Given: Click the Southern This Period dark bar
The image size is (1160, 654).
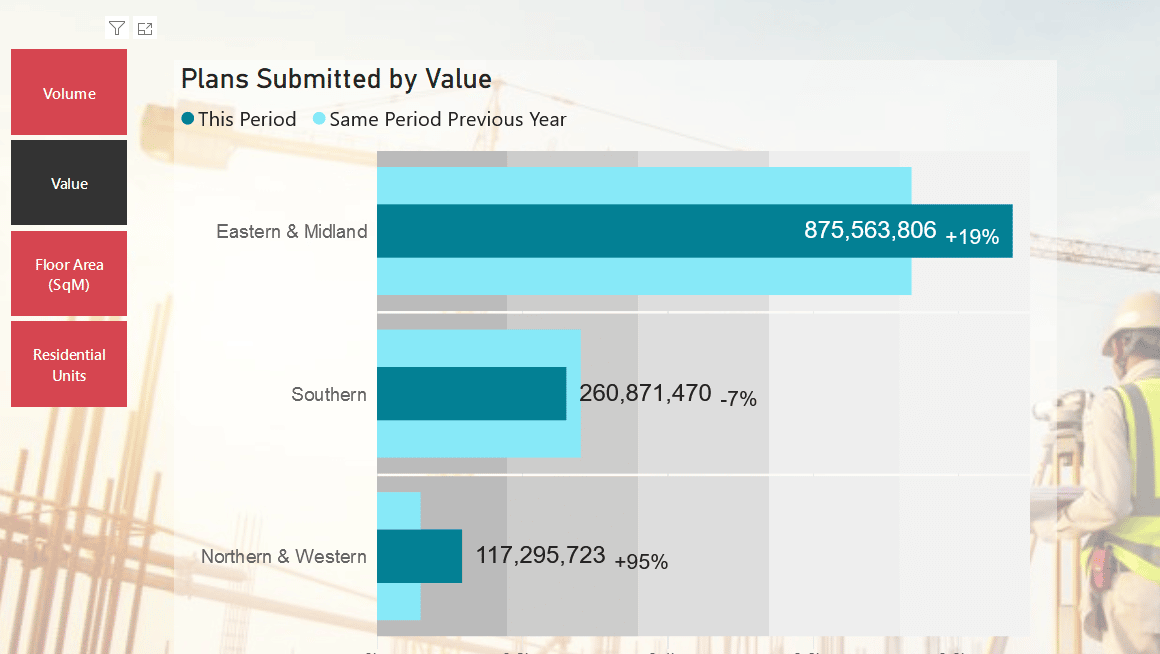Looking at the screenshot, I should (470, 393).
